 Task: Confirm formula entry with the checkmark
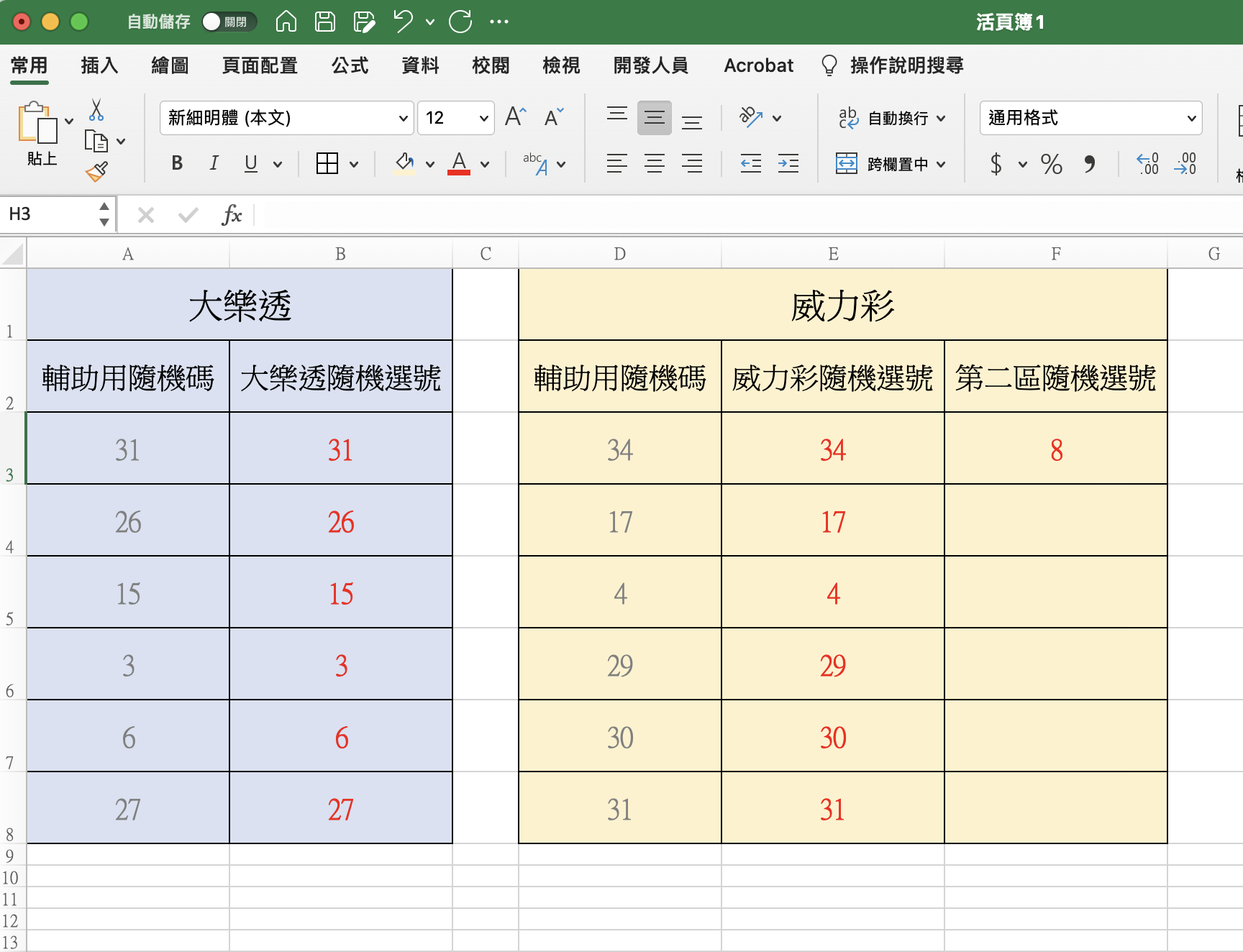(188, 214)
